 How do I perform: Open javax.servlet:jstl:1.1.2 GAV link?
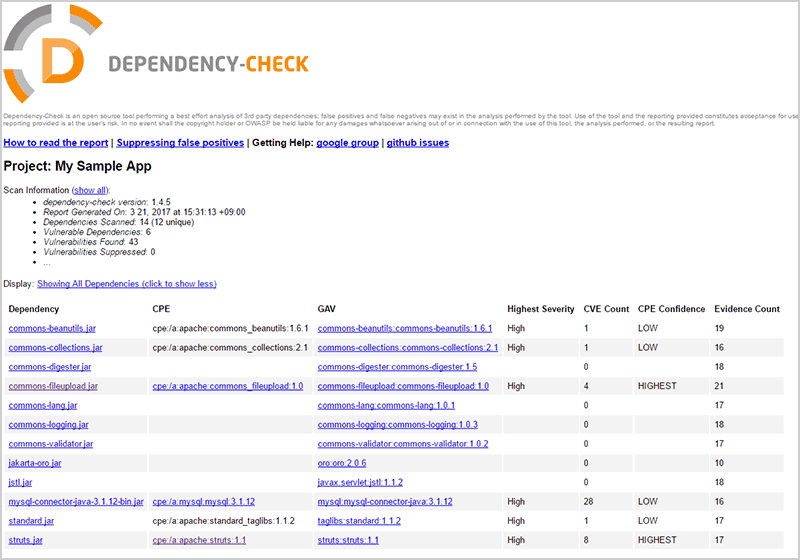click(360, 482)
